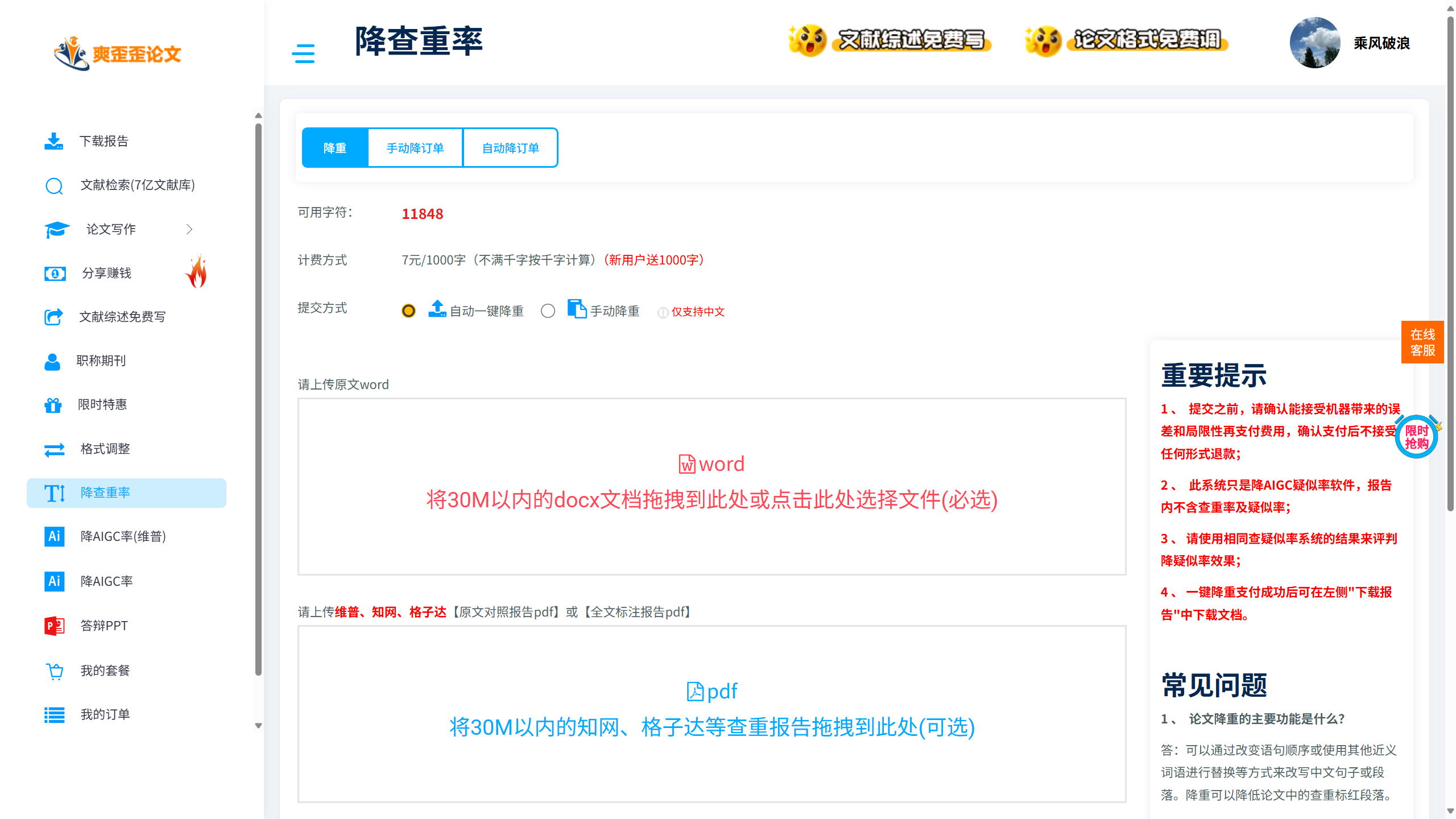Open 在线客服 orange button
This screenshot has width=1456, height=819.
pos(1422,342)
